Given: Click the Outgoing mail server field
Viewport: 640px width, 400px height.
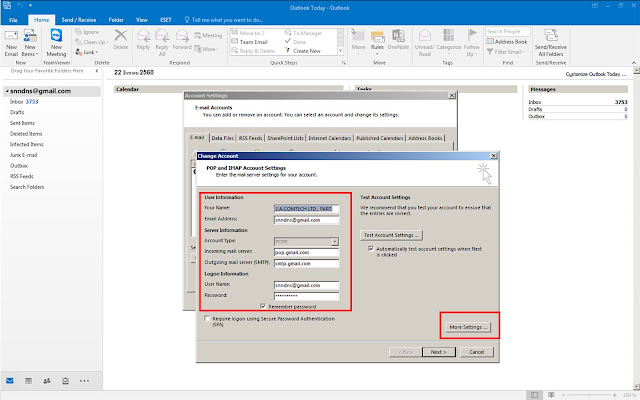Looking at the screenshot, I should 306,264.
